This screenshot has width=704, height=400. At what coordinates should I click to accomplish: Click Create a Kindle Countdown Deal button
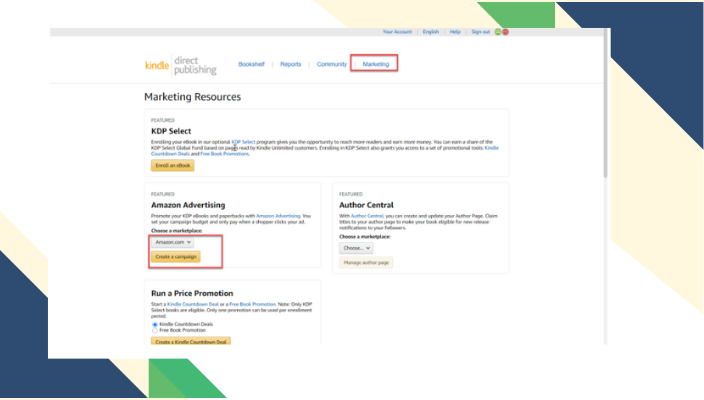coord(191,342)
